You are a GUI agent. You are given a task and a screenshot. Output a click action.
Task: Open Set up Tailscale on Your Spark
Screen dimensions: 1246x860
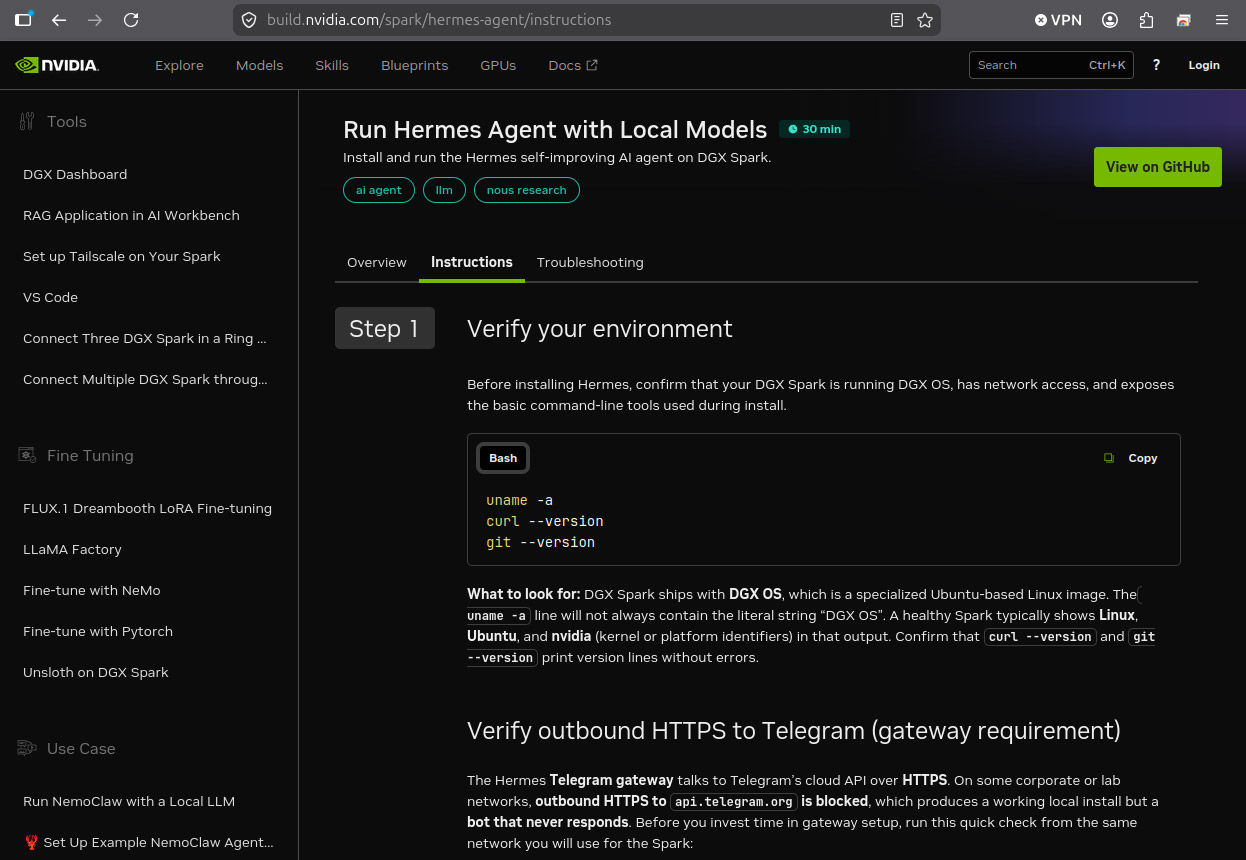pyautogui.click(x=122, y=256)
